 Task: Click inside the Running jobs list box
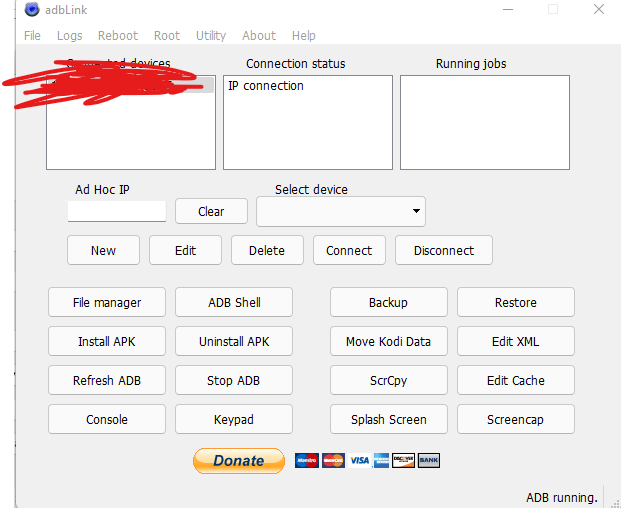tap(485, 122)
